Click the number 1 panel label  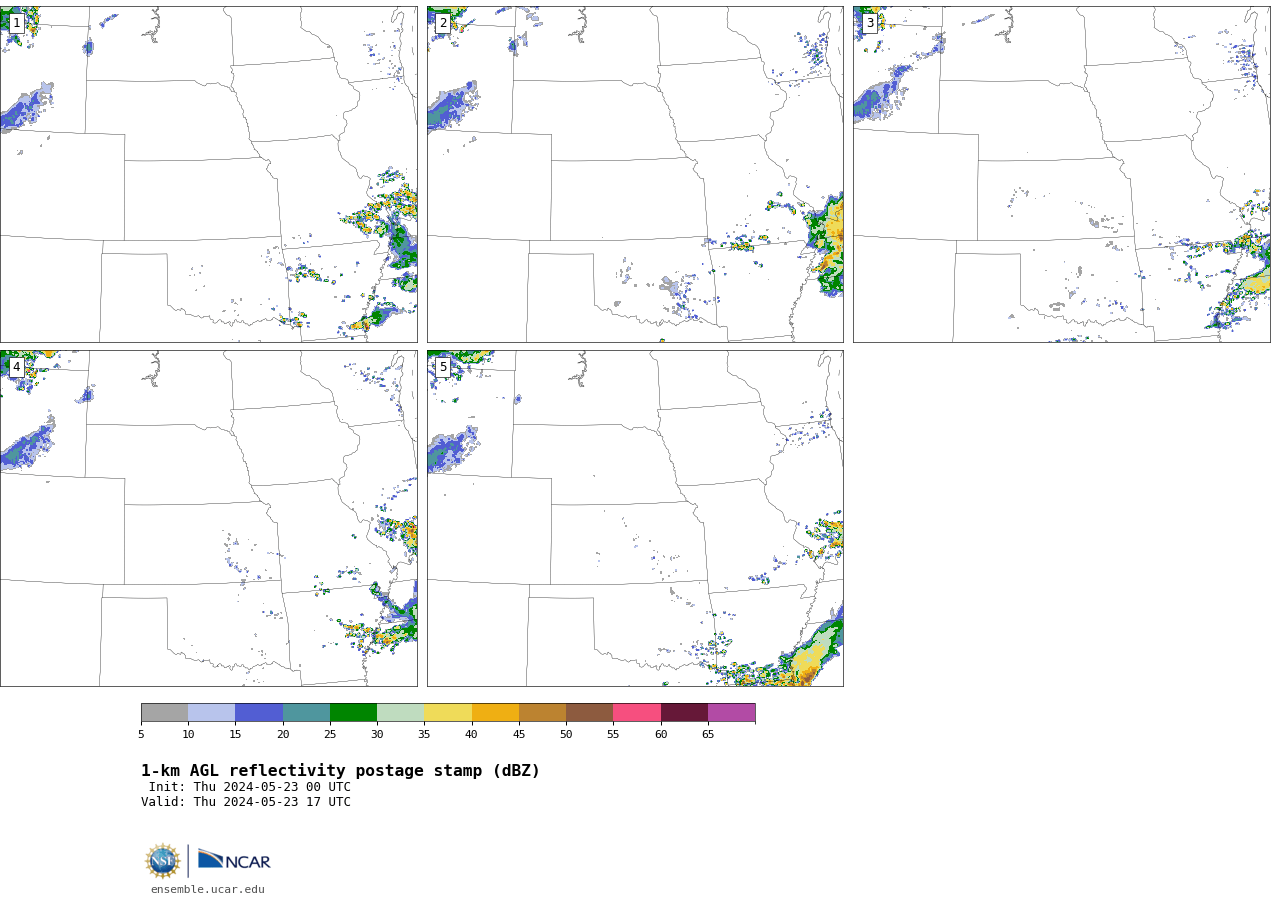pos(16,23)
